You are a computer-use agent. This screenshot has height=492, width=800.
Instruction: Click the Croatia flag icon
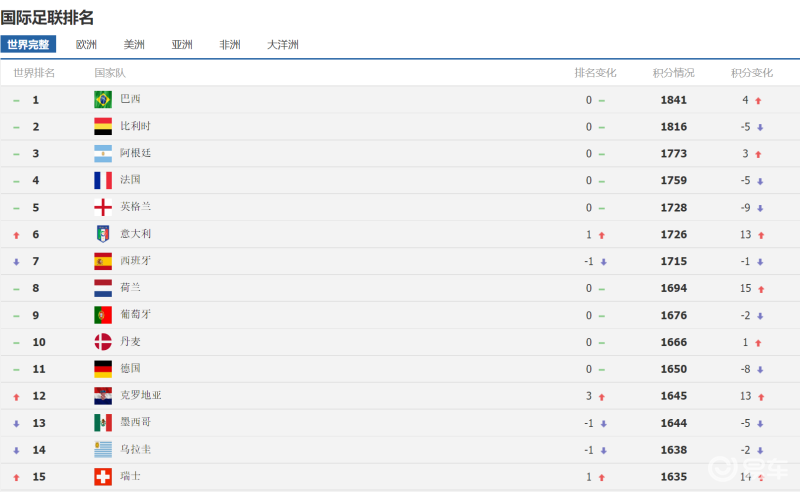point(103,396)
